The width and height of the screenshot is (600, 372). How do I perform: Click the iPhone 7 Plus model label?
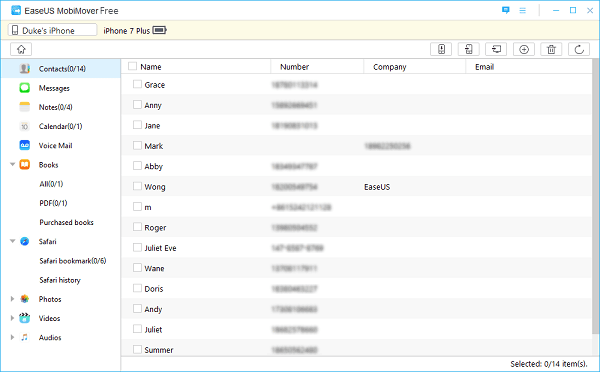pyautogui.click(x=127, y=31)
